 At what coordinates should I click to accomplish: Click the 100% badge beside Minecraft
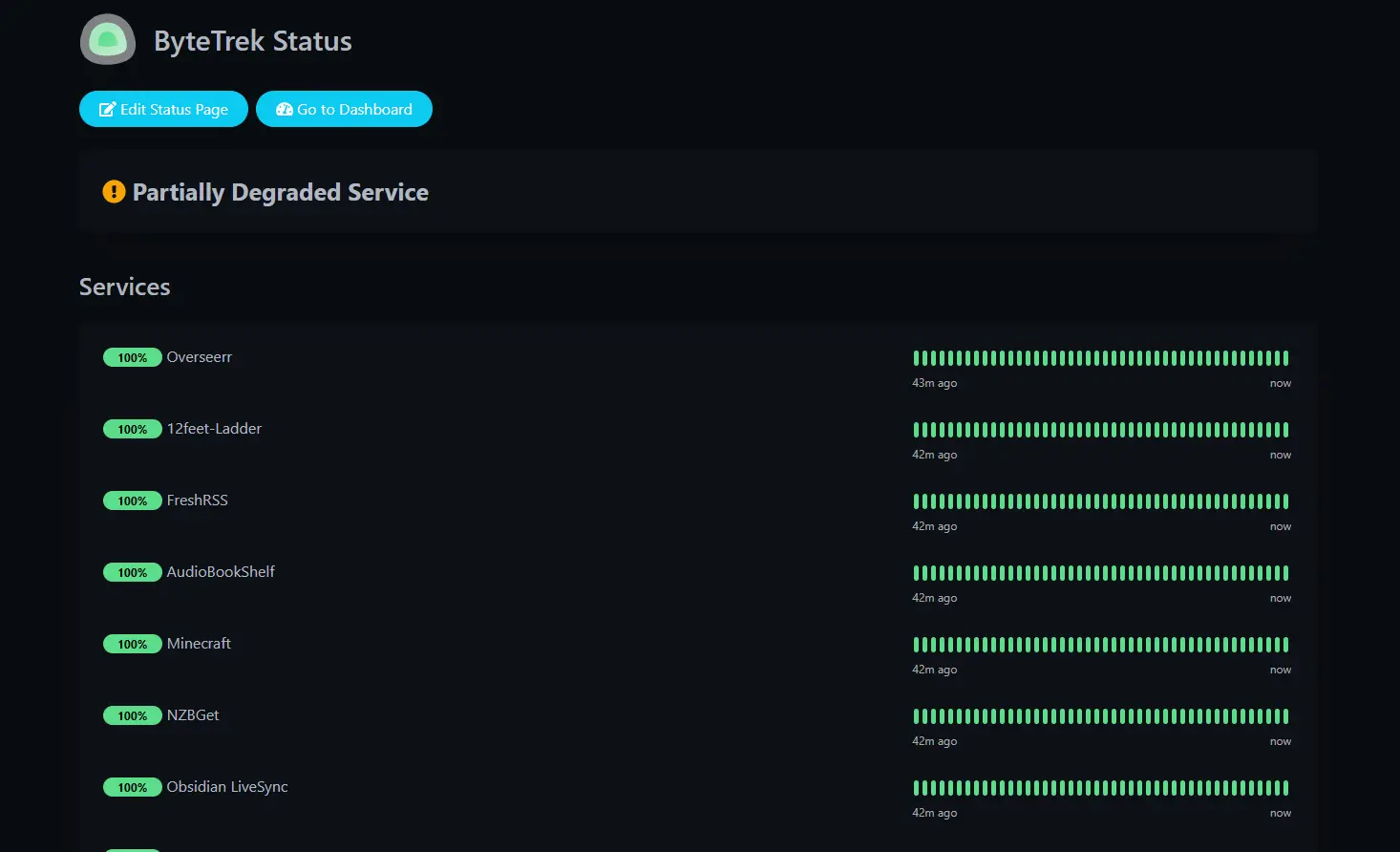132,645
